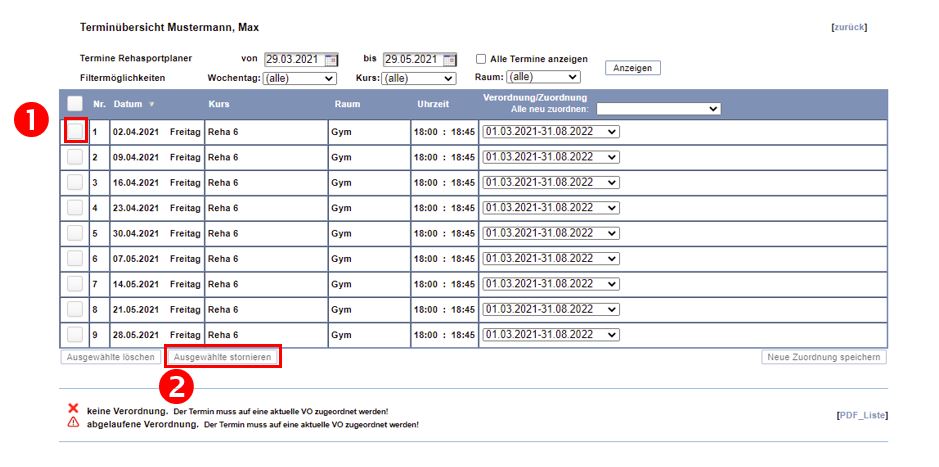This screenshot has width=939, height=467.
Task: Expand Verordnung dropdown for 16.04.2021 row
Action: click(551, 182)
